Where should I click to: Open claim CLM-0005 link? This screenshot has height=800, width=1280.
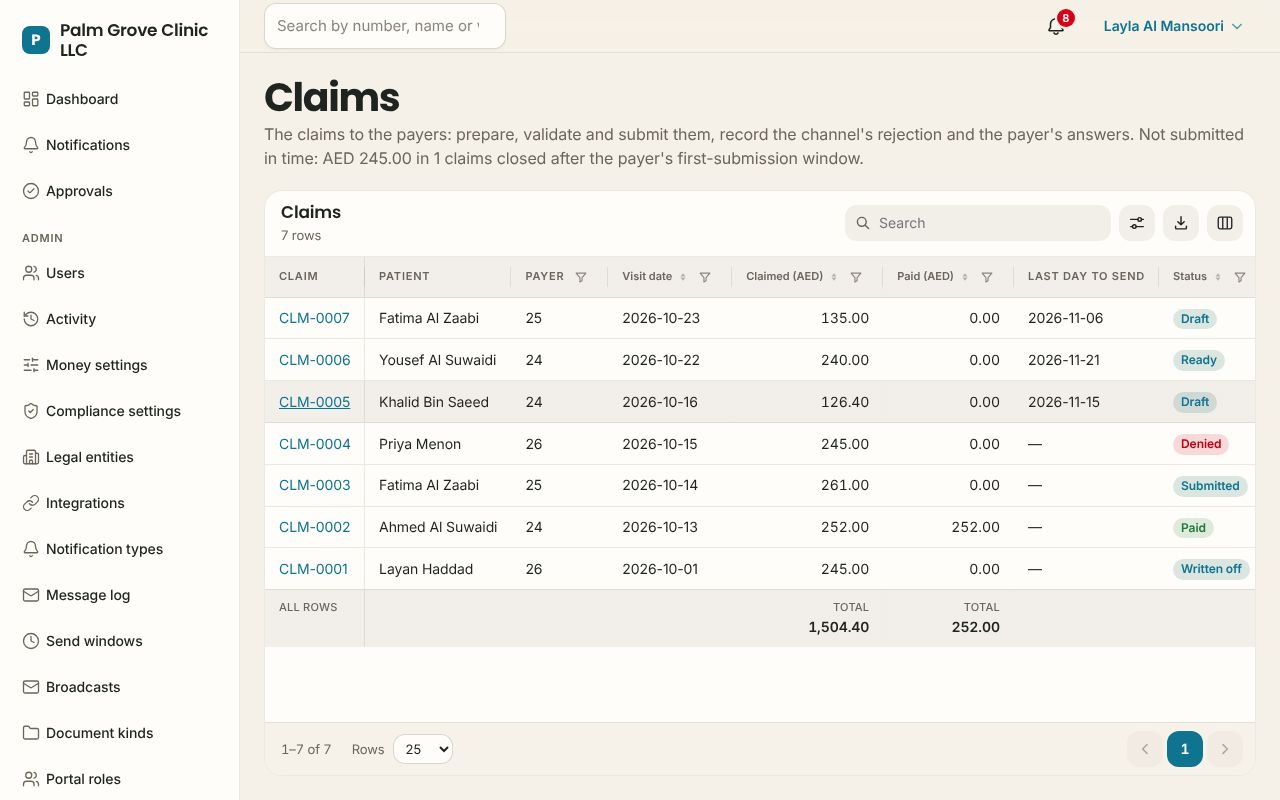click(314, 402)
